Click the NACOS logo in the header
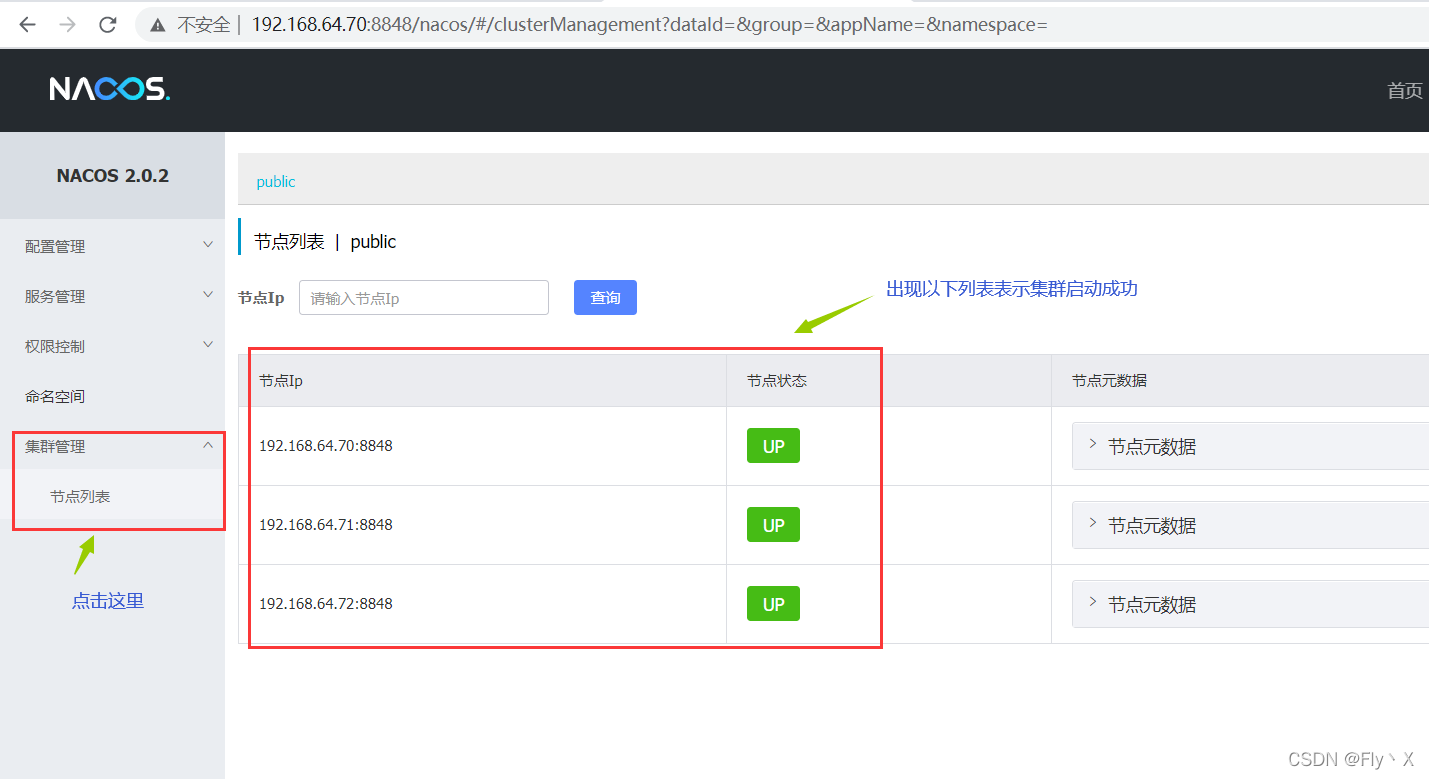Screen dimensions: 1429x779 110,89
